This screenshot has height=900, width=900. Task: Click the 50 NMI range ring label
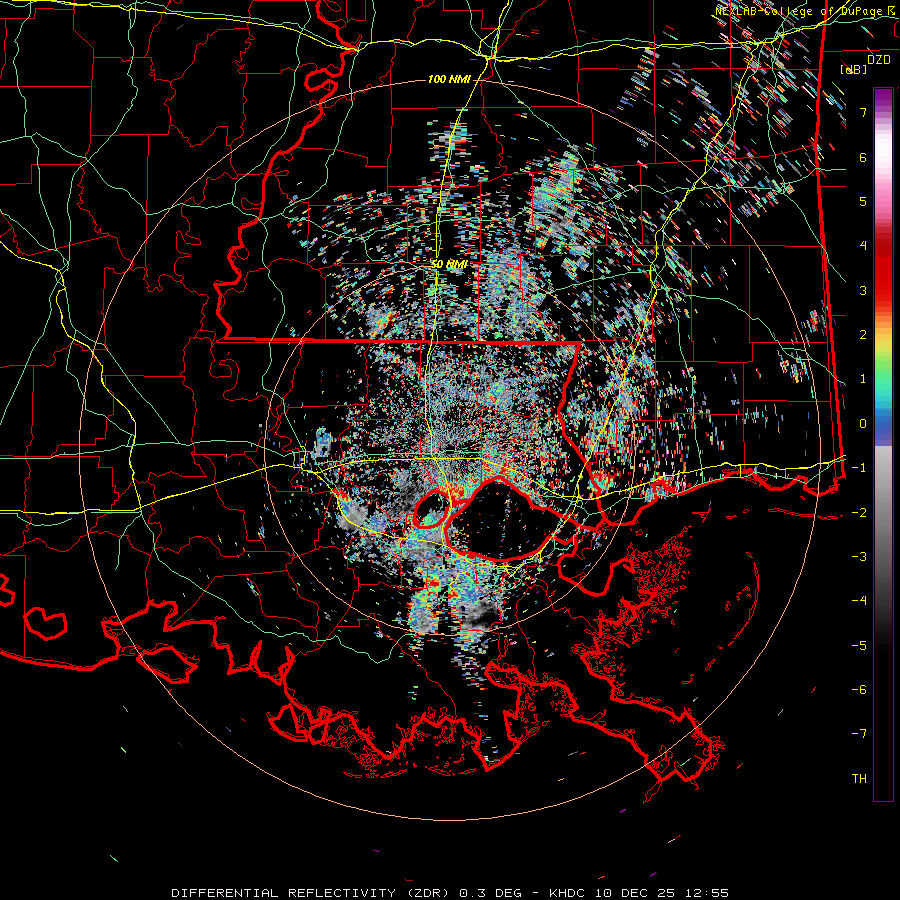[449, 264]
